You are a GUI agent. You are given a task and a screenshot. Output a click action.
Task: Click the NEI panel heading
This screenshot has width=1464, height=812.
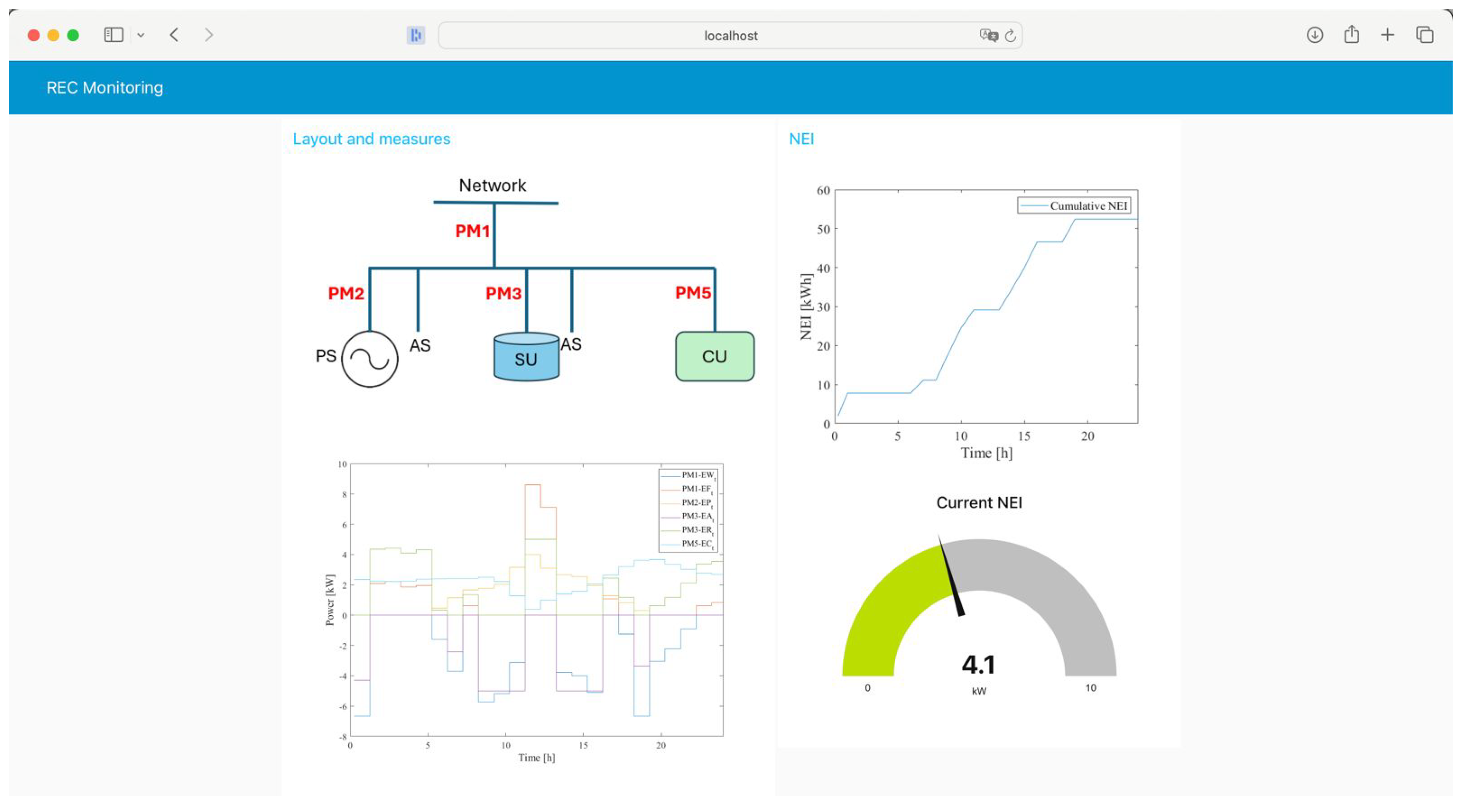click(x=802, y=139)
